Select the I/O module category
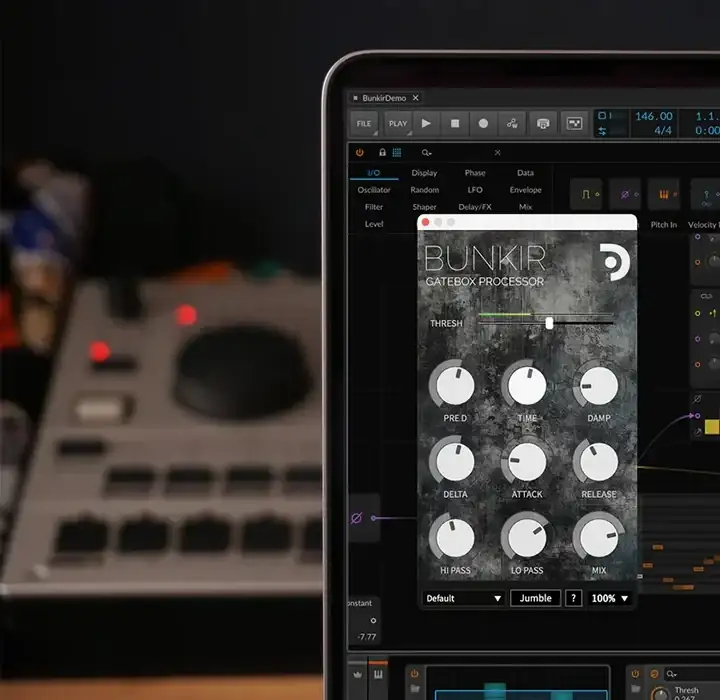720x700 pixels. [374, 173]
